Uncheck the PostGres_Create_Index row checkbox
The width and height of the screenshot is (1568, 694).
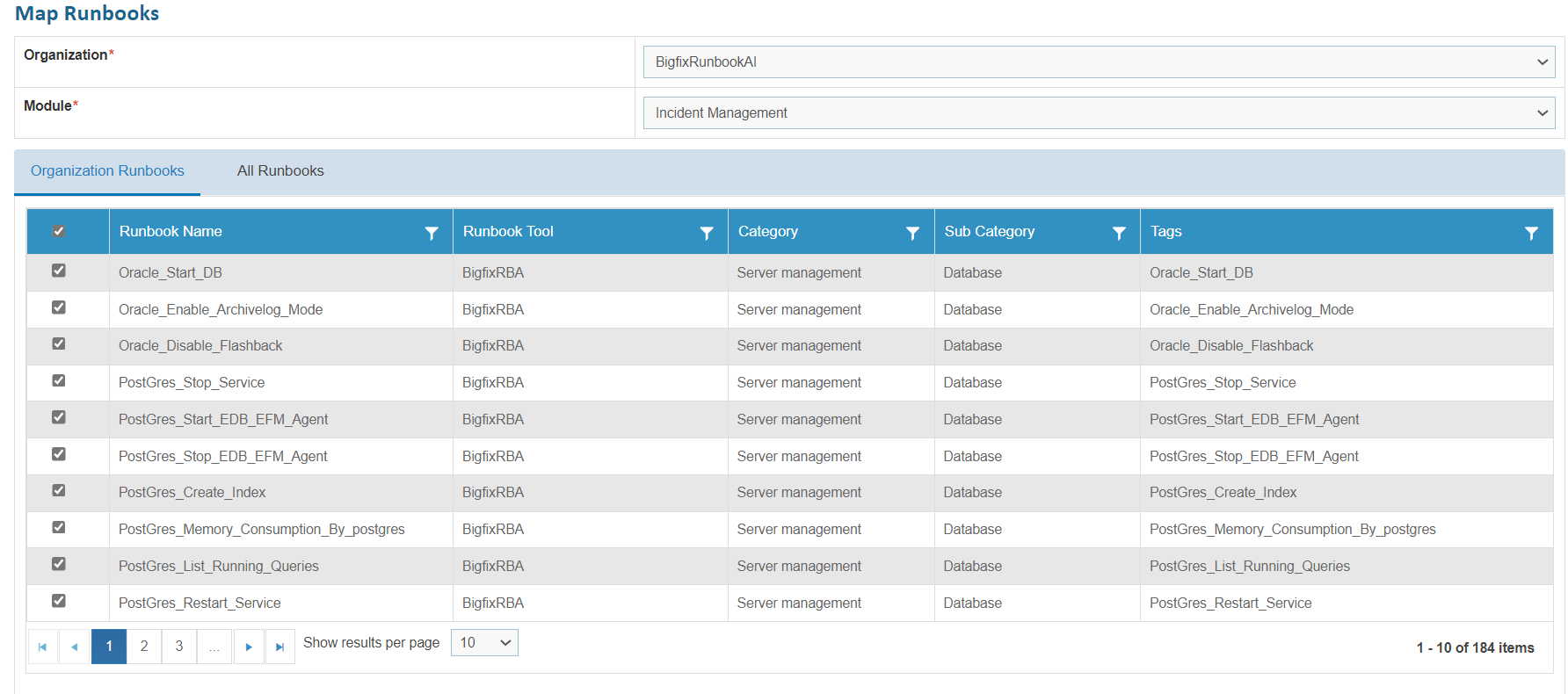pos(59,490)
